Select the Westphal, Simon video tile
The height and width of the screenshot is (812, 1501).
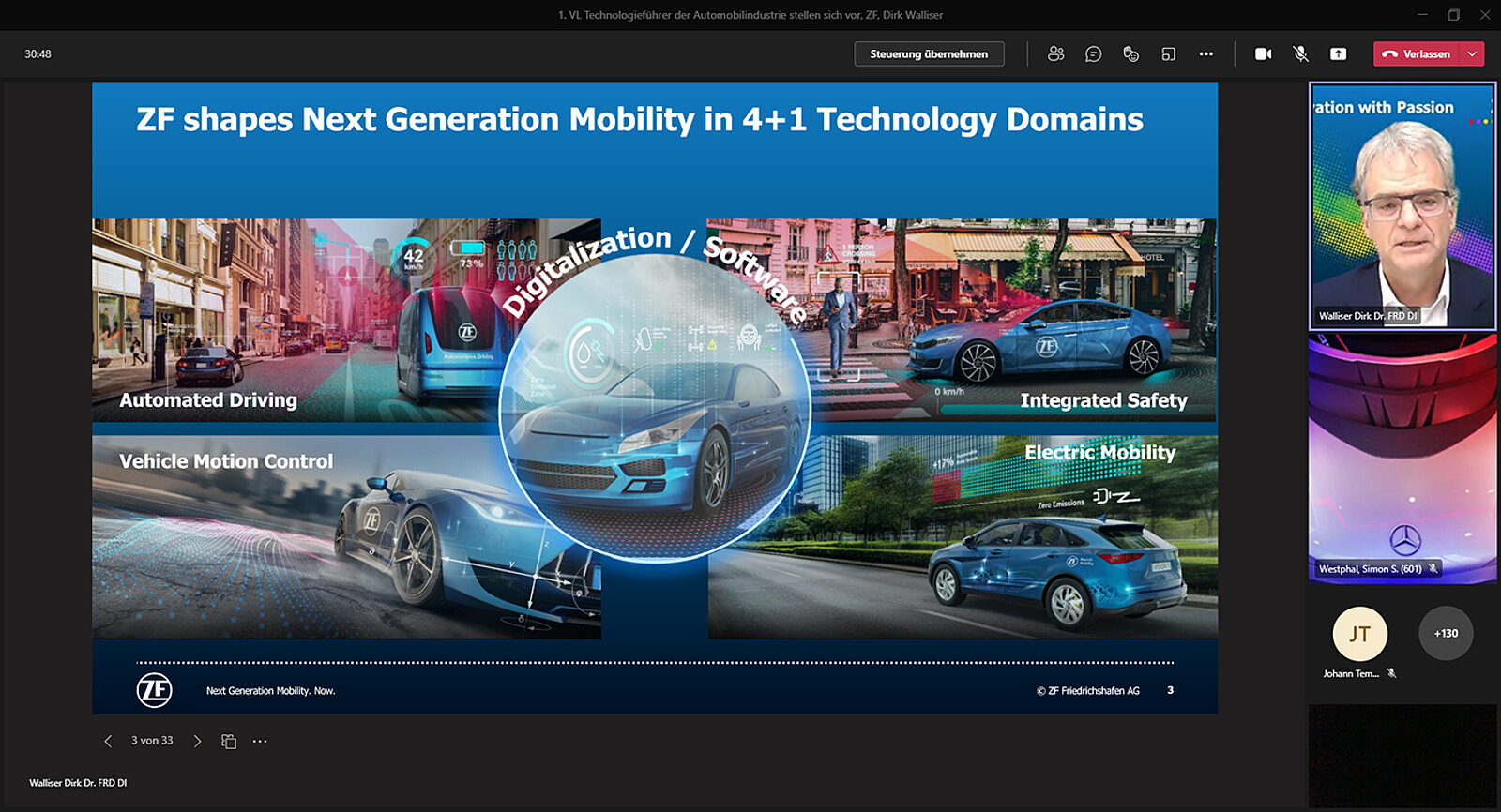(x=1402, y=459)
